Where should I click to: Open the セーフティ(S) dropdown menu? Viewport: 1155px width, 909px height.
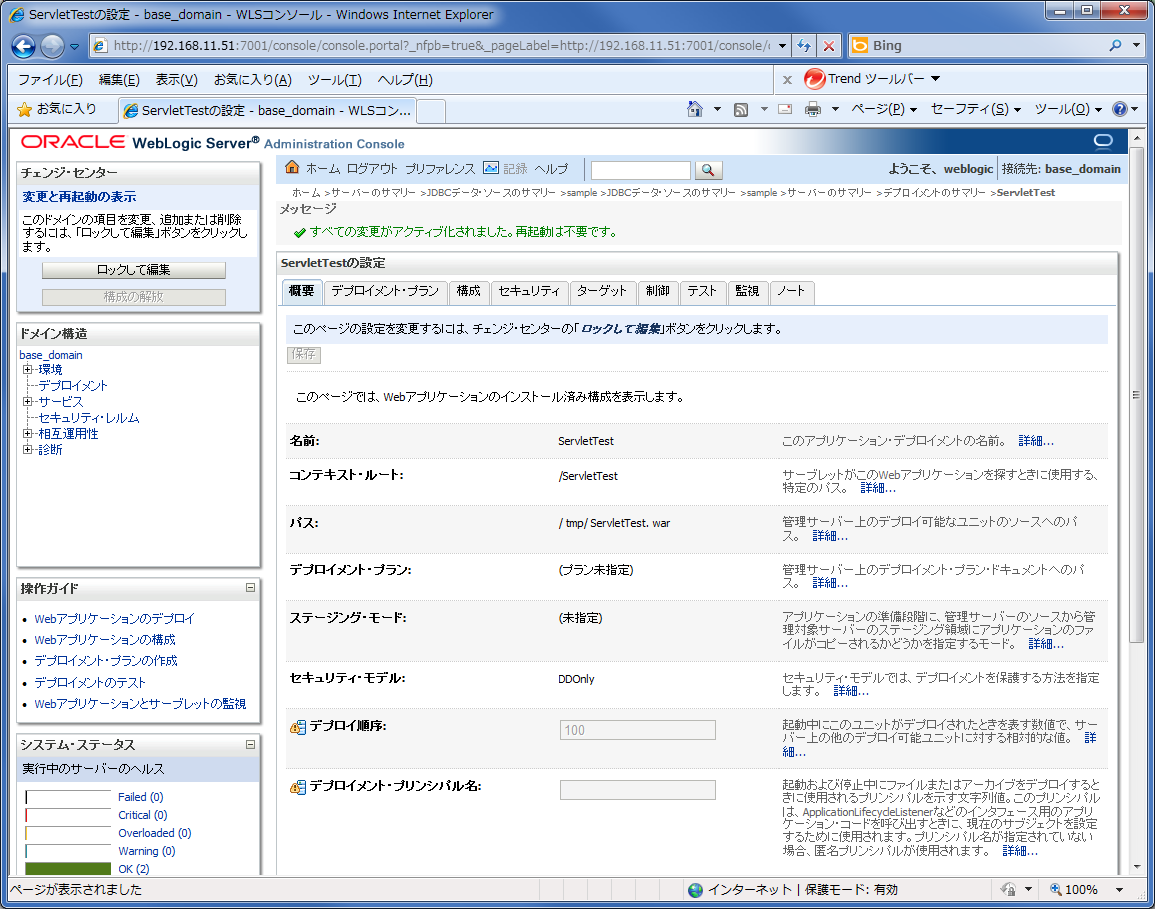[976, 109]
